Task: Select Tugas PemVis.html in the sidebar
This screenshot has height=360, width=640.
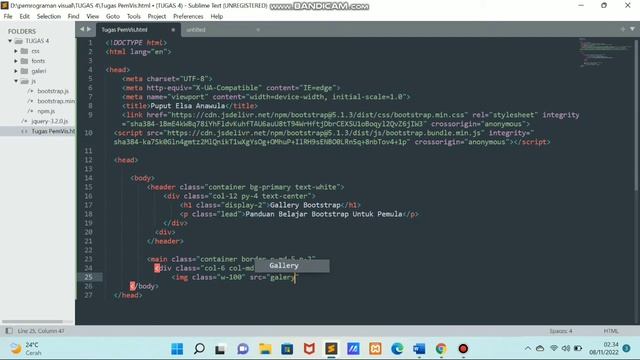Action: pos(53,131)
